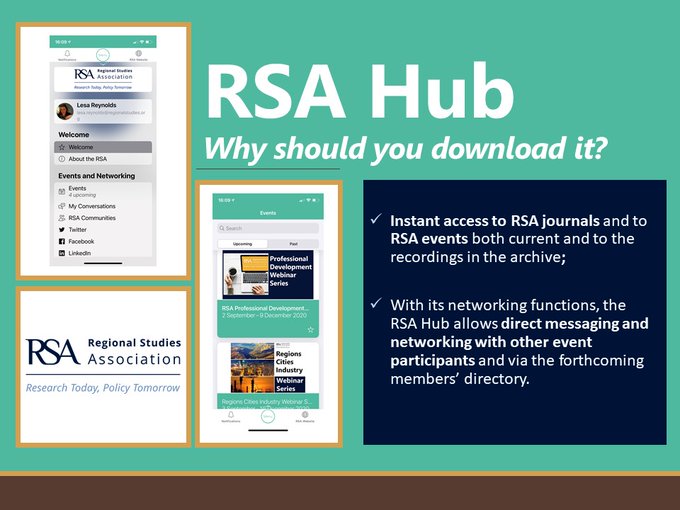
Task: Open My Conversations chat icon
Action: click(62, 206)
